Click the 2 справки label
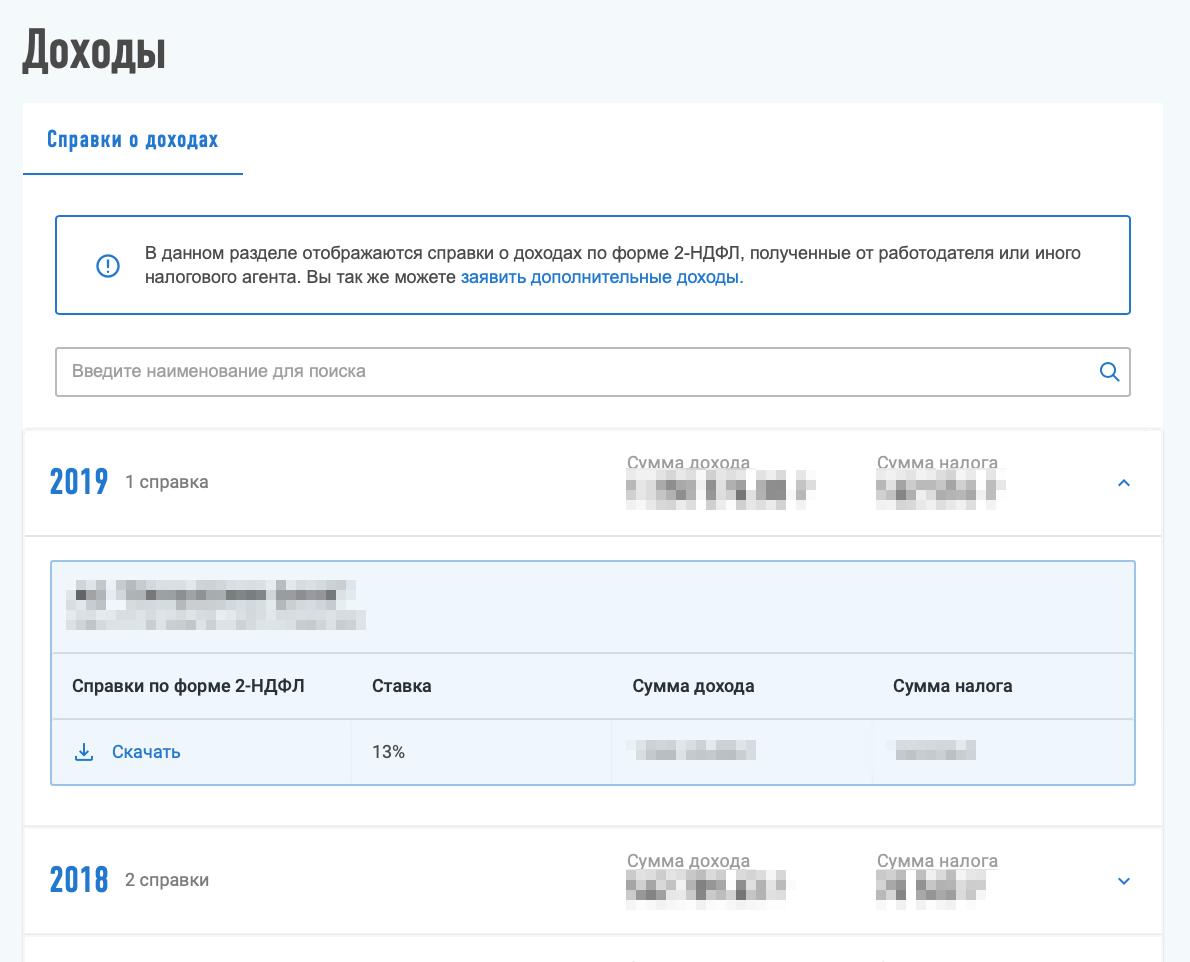The height and width of the screenshot is (962, 1190). pyautogui.click(x=166, y=880)
